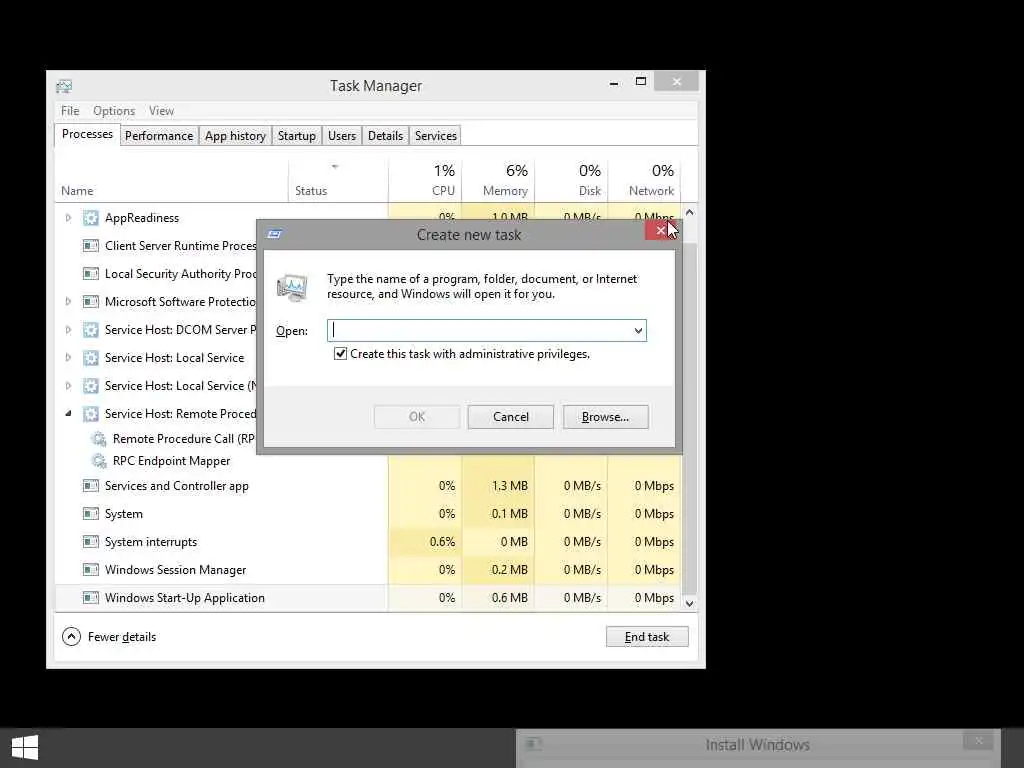Open the File menu
This screenshot has width=1024, height=768.
coord(70,111)
